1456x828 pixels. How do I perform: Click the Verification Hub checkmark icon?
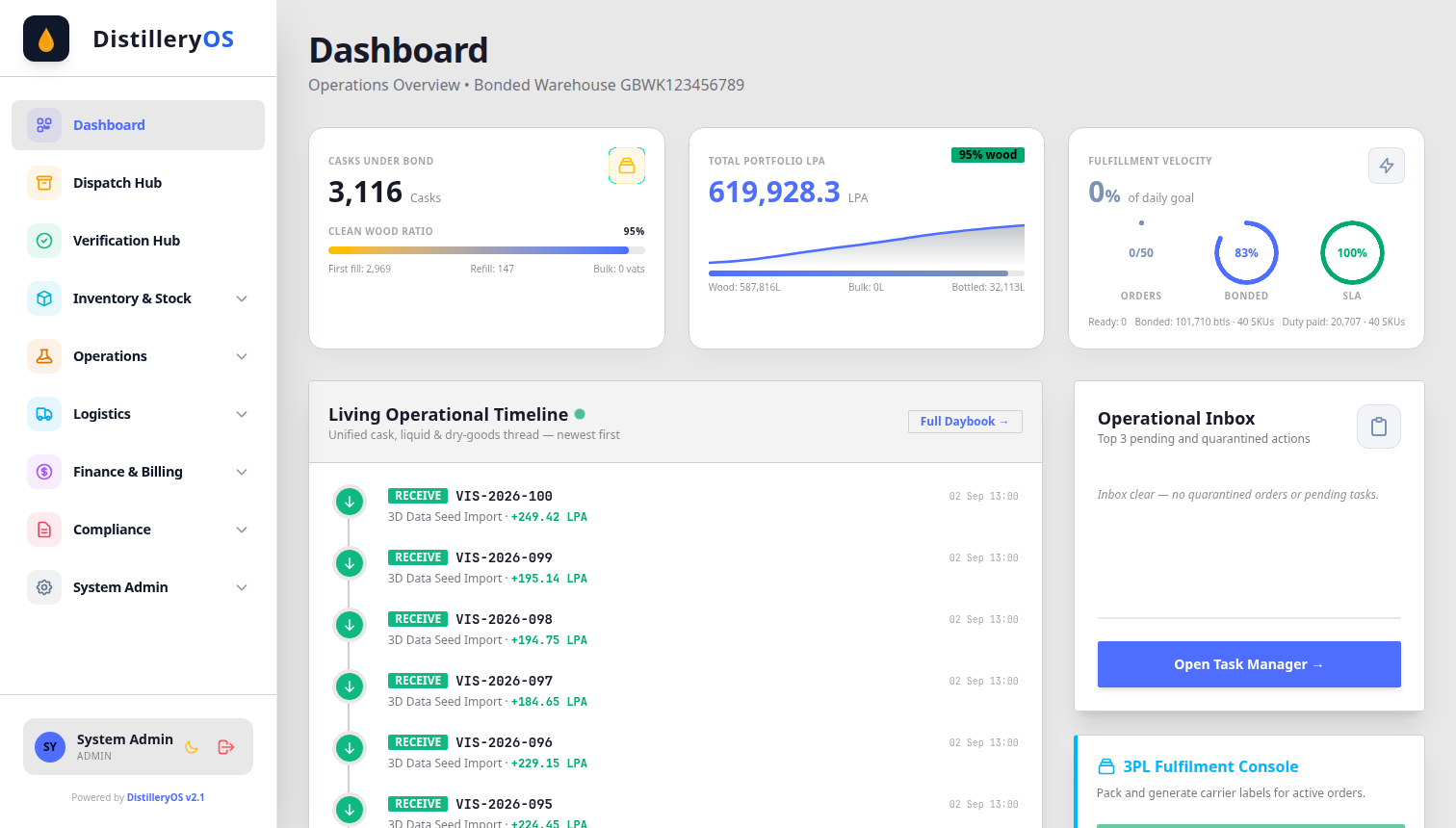44,241
